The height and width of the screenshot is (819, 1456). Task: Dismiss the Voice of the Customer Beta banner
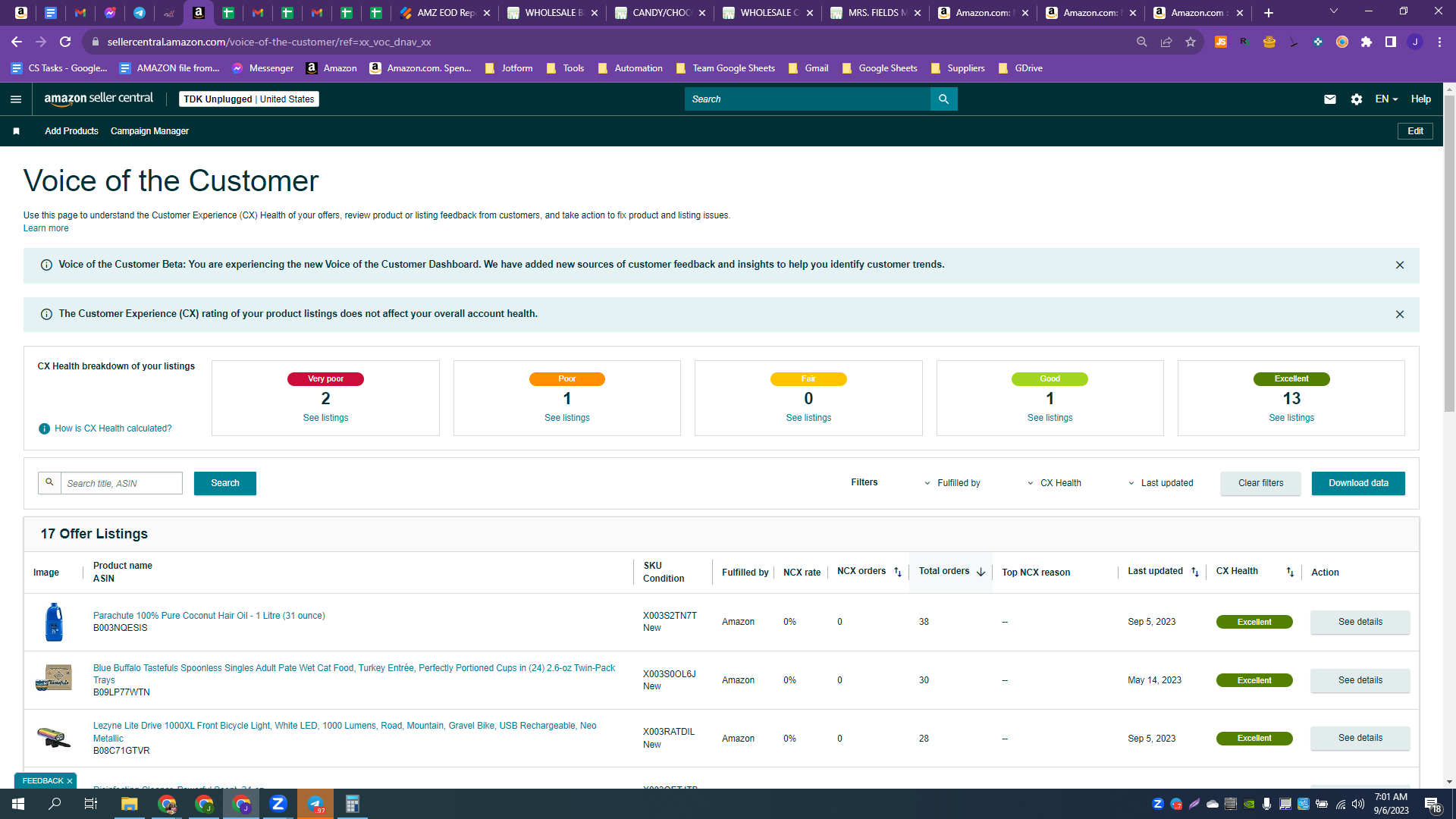[1400, 265]
